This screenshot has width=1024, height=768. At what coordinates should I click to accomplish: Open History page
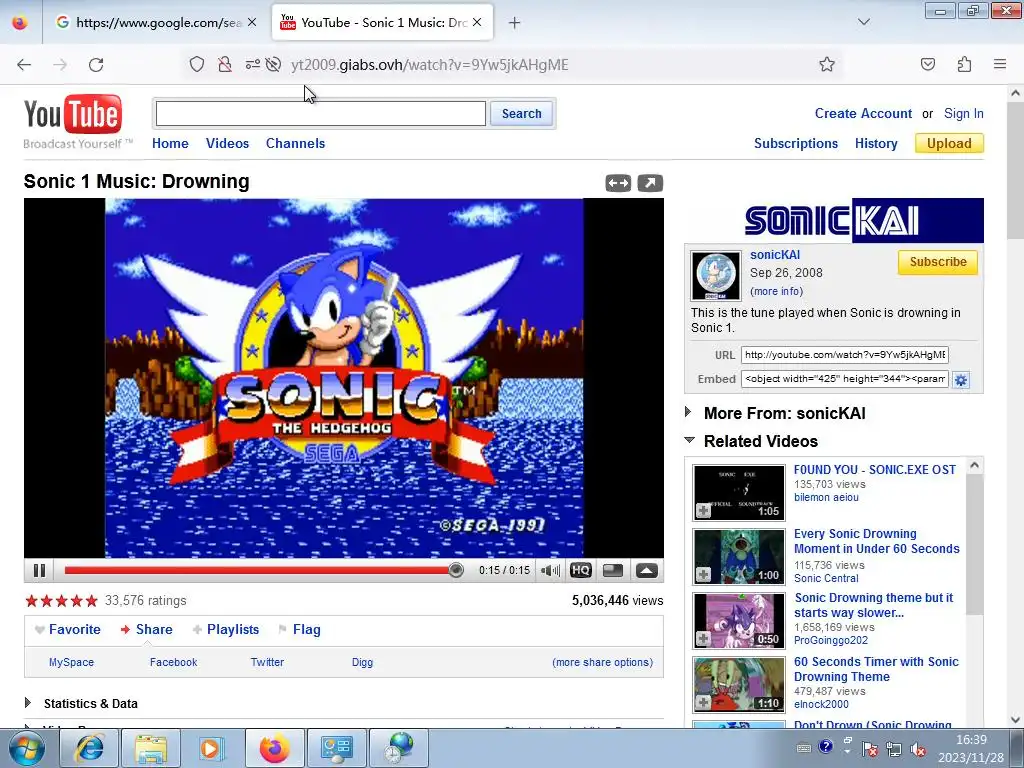(x=876, y=144)
